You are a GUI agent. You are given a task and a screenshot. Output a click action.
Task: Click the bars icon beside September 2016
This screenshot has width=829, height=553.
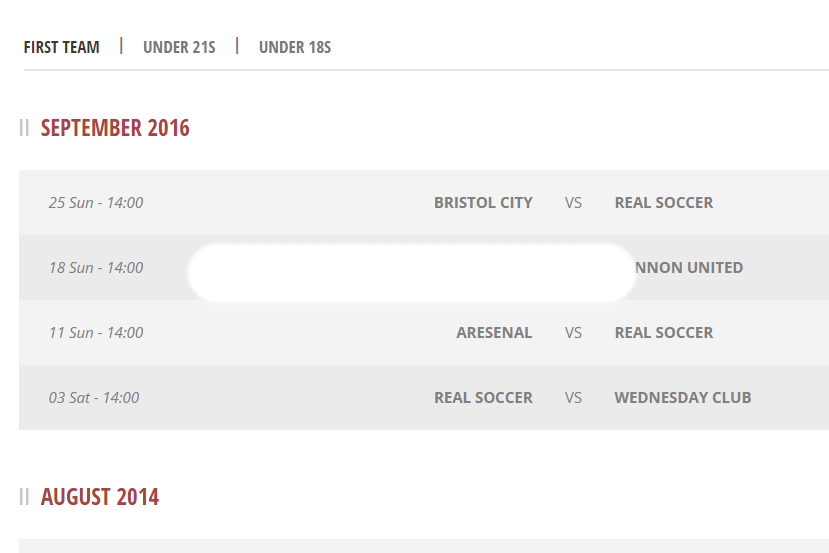[24, 128]
